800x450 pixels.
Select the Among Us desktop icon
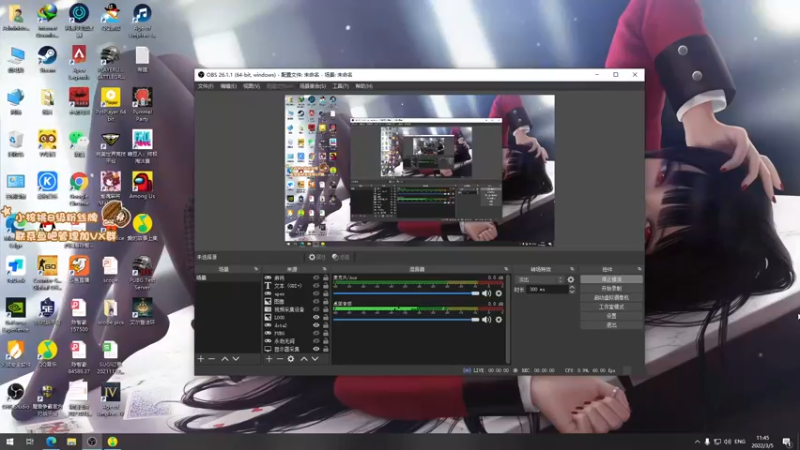tap(142, 185)
